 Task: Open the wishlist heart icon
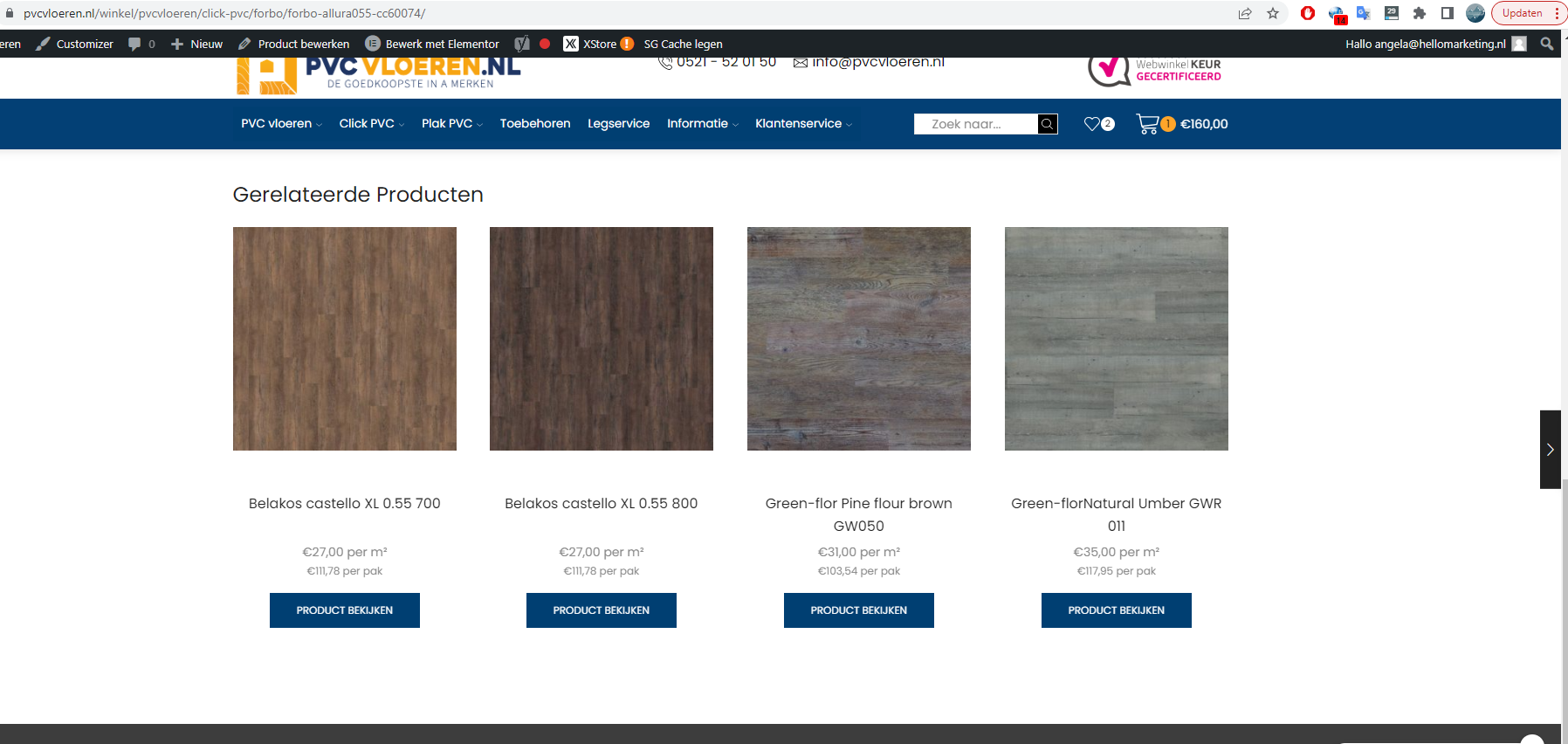[1092, 124]
